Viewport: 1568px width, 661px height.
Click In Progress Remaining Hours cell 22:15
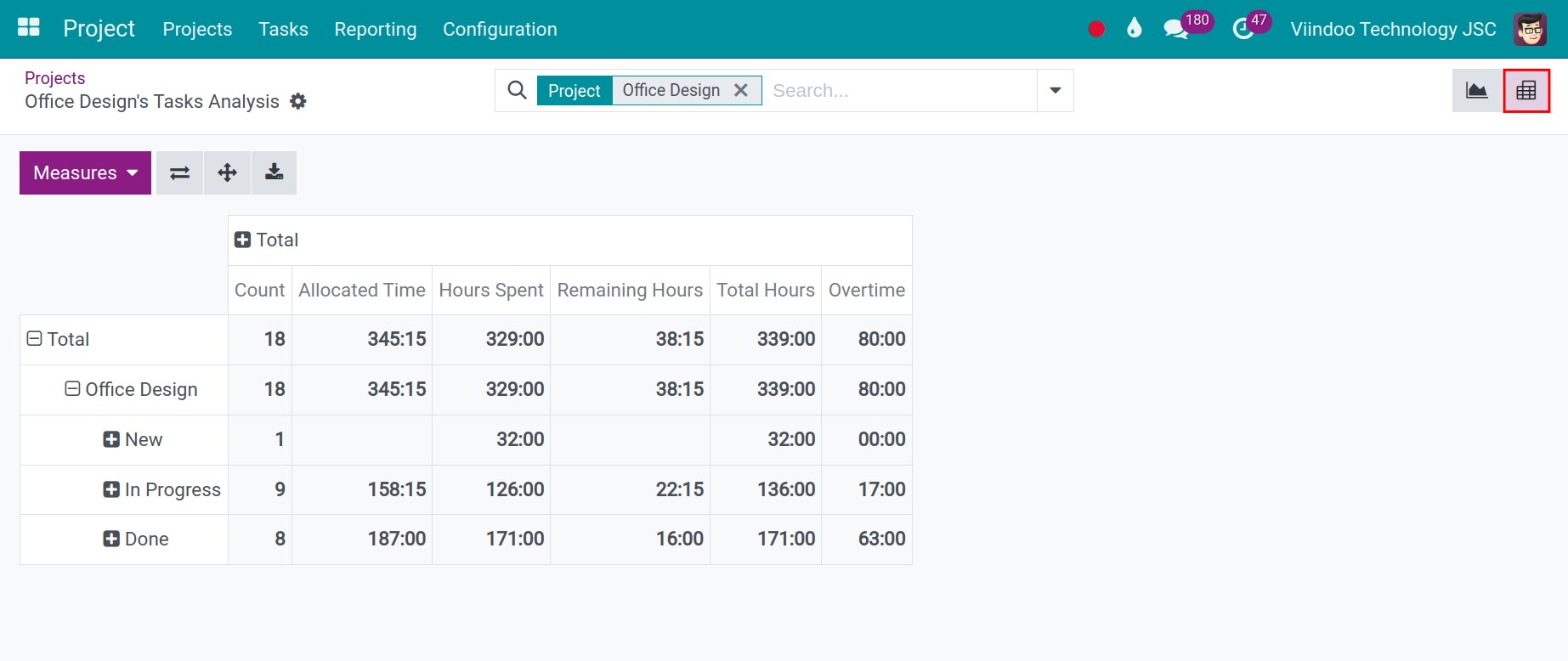pyautogui.click(x=630, y=489)
